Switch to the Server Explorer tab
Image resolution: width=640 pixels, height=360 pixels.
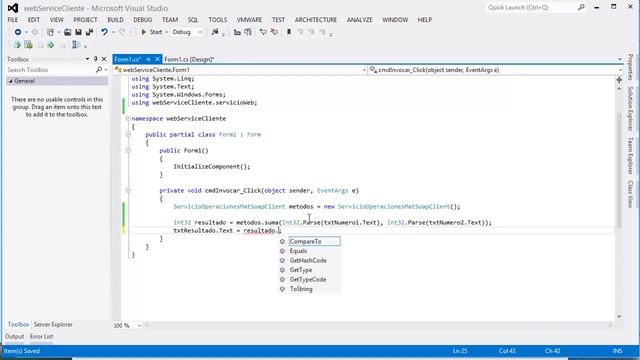[53, 324]
